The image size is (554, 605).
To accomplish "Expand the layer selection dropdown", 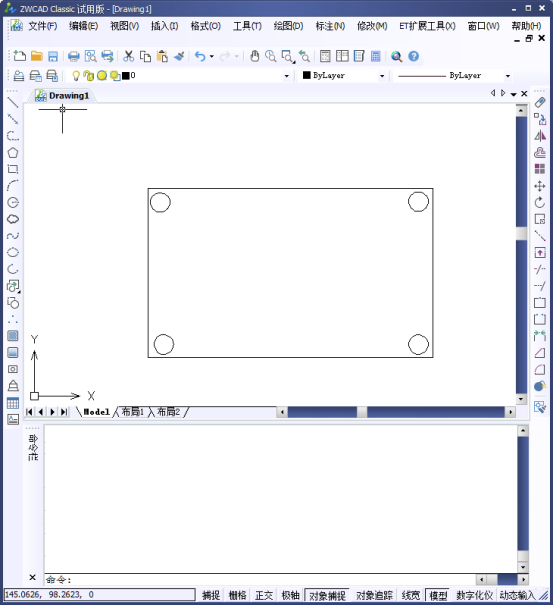I will tap(286, 76).
